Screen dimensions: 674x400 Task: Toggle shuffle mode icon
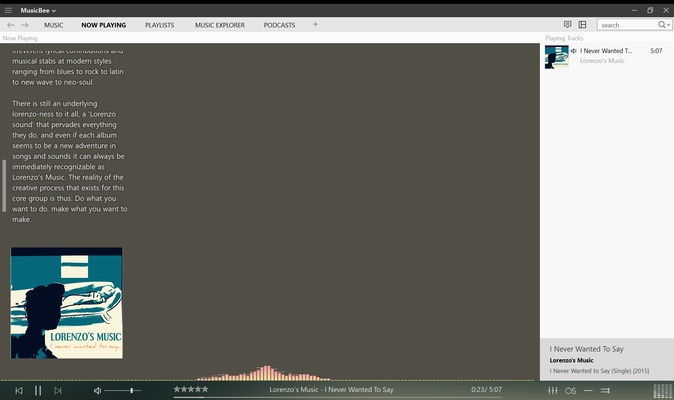tap(605, 391)
